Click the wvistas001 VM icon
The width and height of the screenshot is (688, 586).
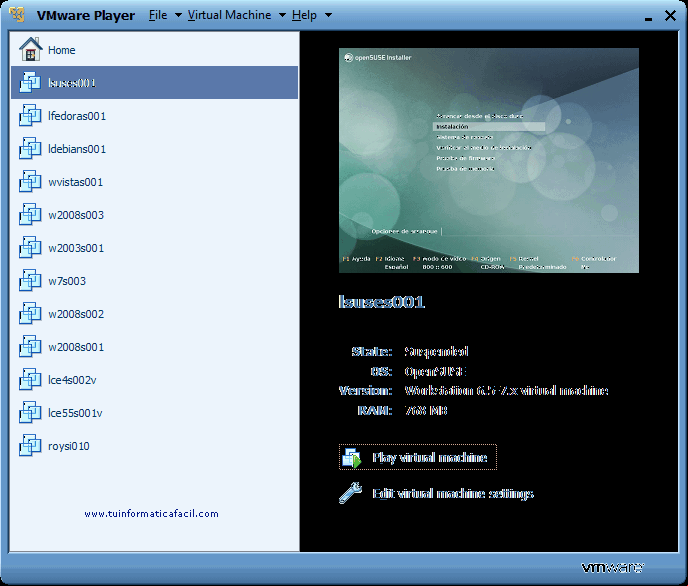click(30, 181)
